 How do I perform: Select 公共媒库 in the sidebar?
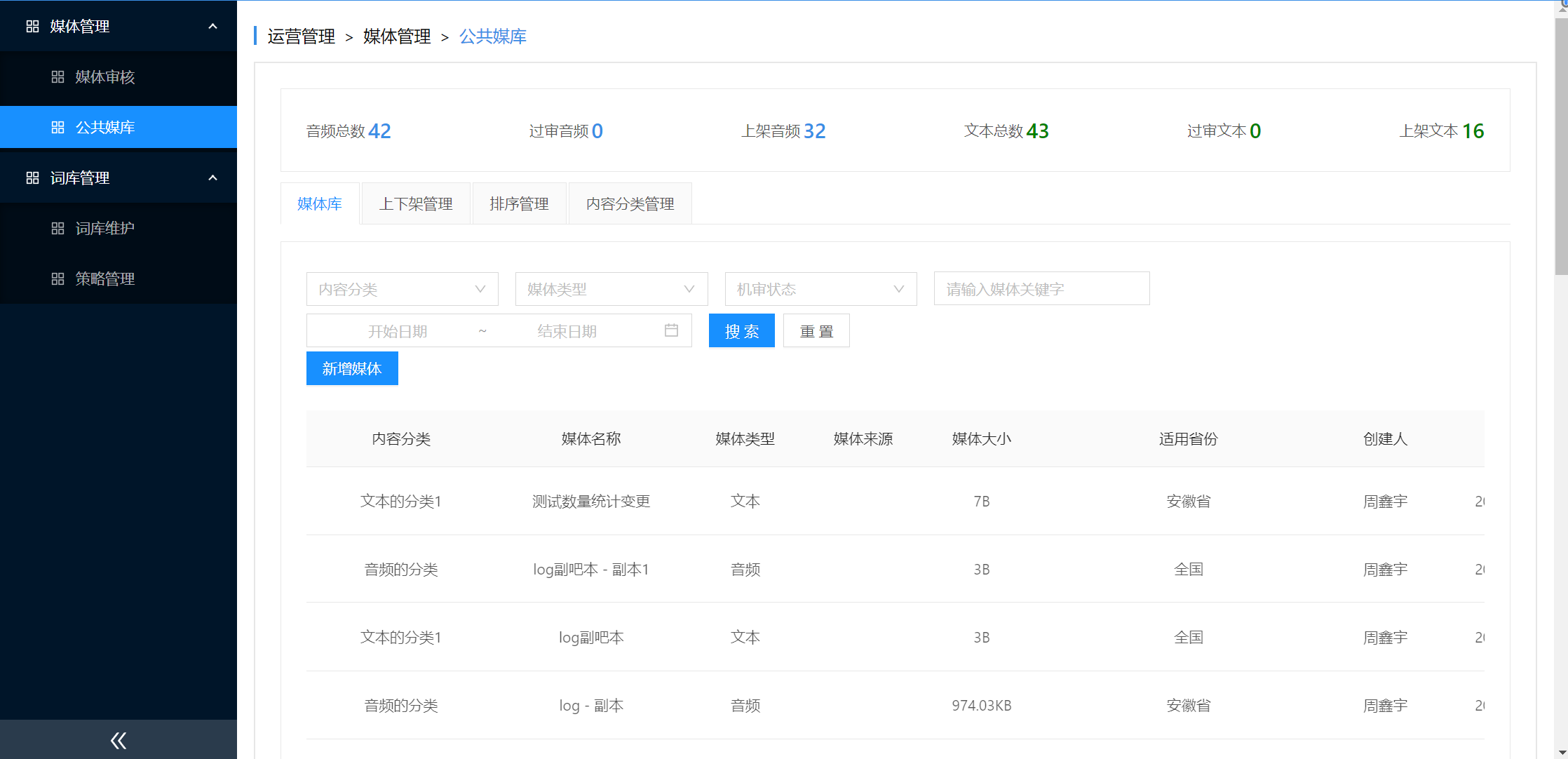tap(119, 128)
